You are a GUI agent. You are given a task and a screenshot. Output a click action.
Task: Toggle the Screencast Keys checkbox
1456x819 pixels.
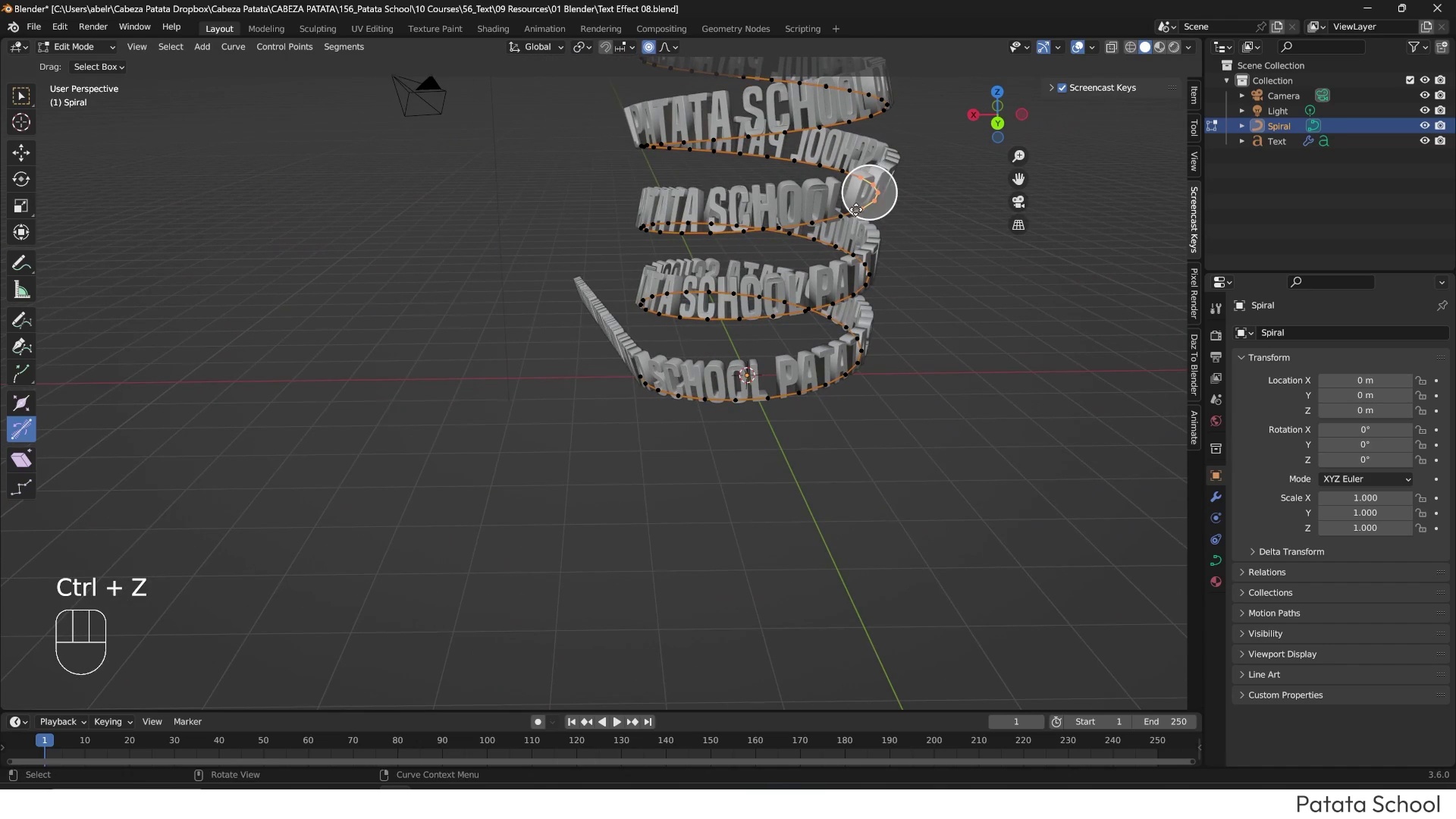1062,88
